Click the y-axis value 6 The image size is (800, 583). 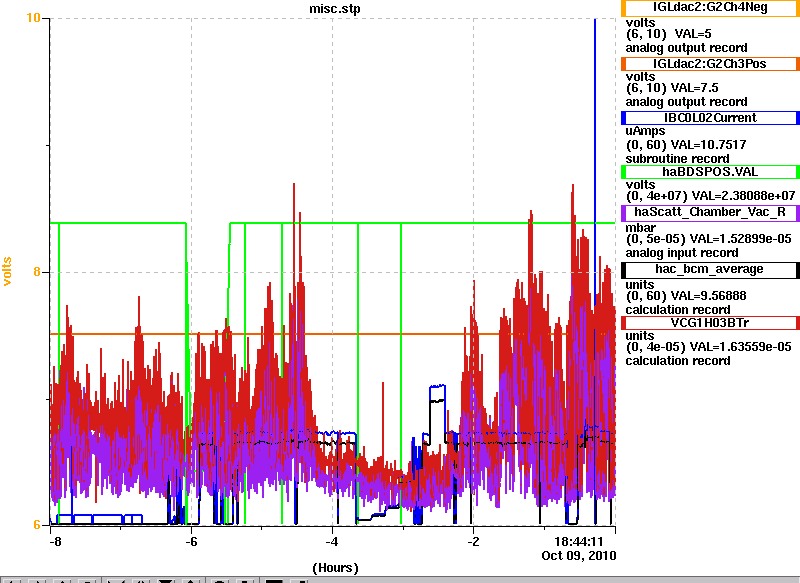click(x=37, y=524)
